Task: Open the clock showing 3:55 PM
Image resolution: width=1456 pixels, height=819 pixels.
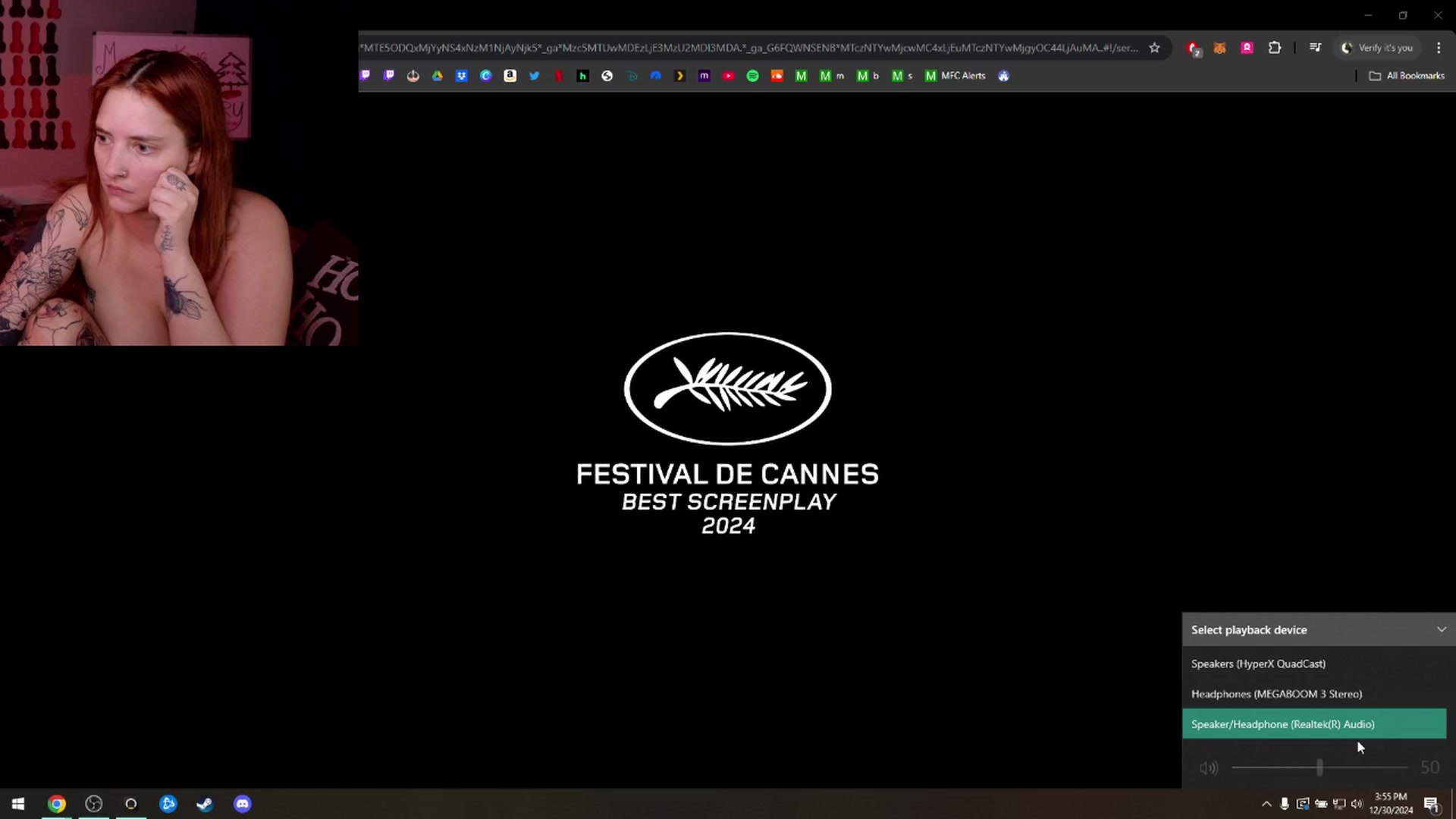Action: tap(1391, 804)
